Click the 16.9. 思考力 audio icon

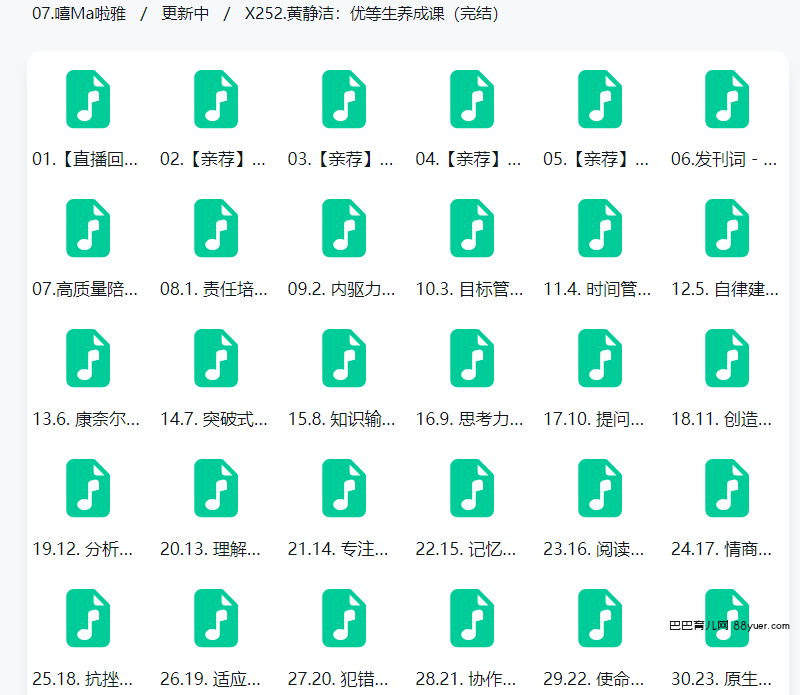pyautogui.click(x=472, y=358)
